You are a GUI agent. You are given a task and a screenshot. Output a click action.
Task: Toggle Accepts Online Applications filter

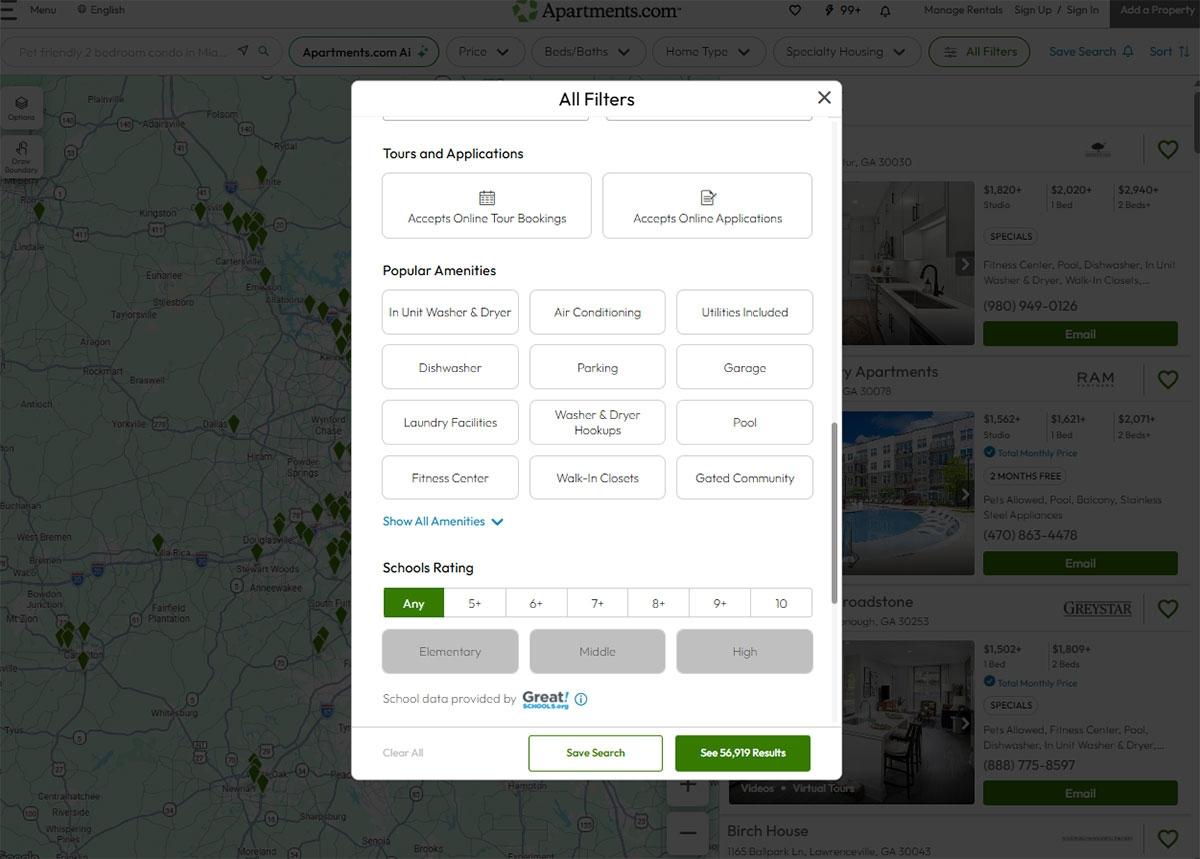[x=707, y=206]
